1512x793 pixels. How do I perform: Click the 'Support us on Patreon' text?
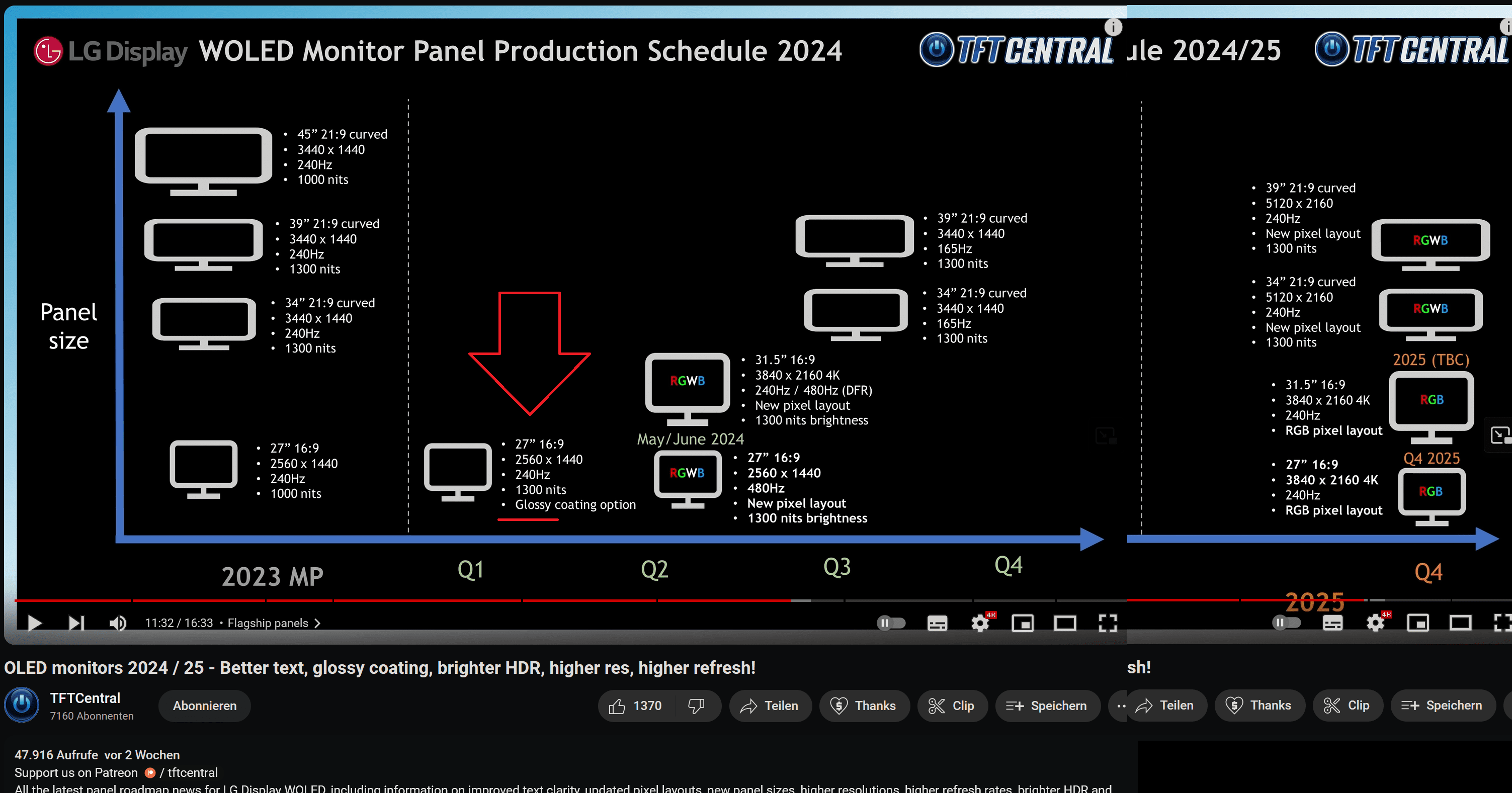coord(76,772)
